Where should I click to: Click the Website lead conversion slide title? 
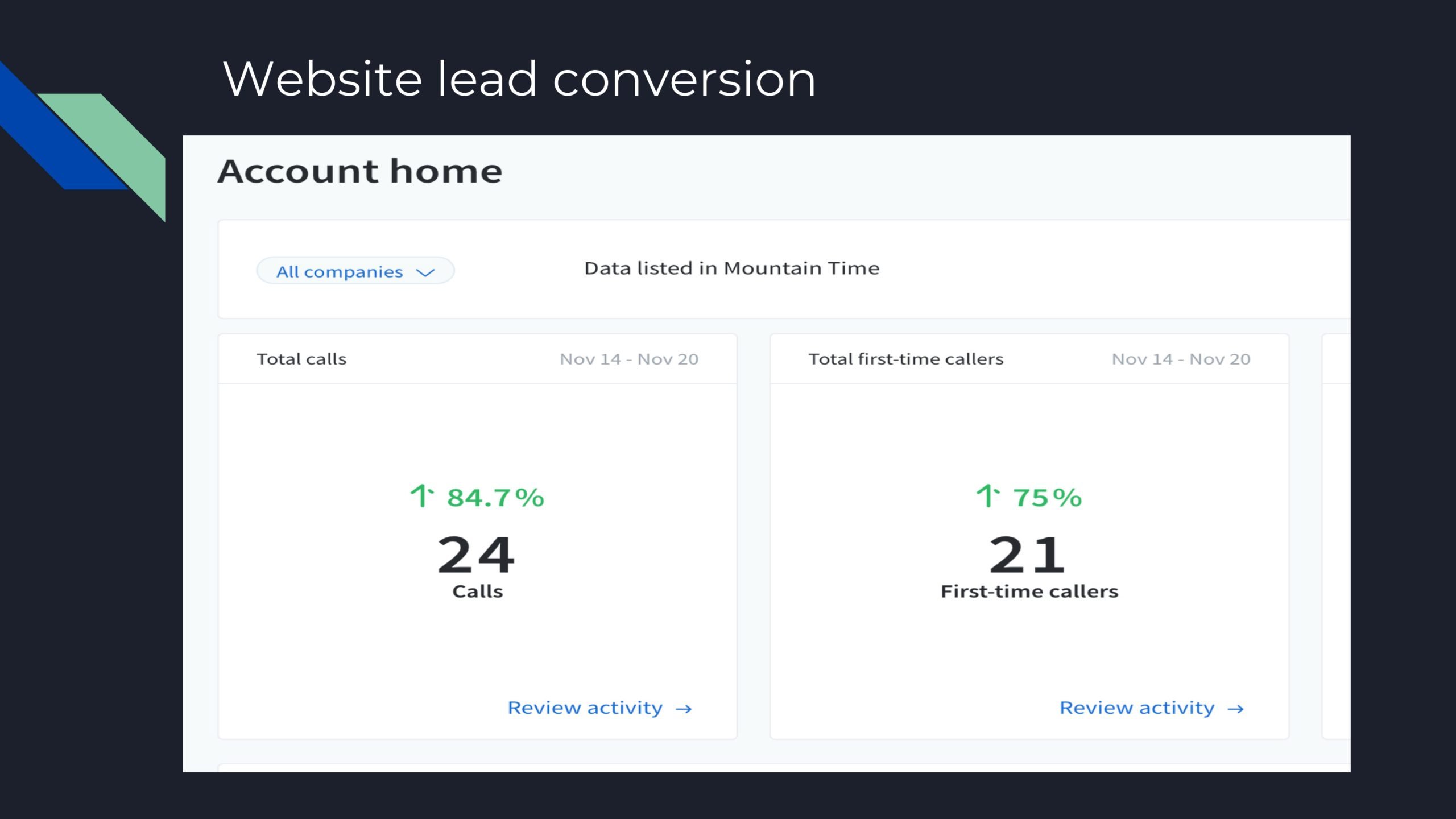point(519,78)
